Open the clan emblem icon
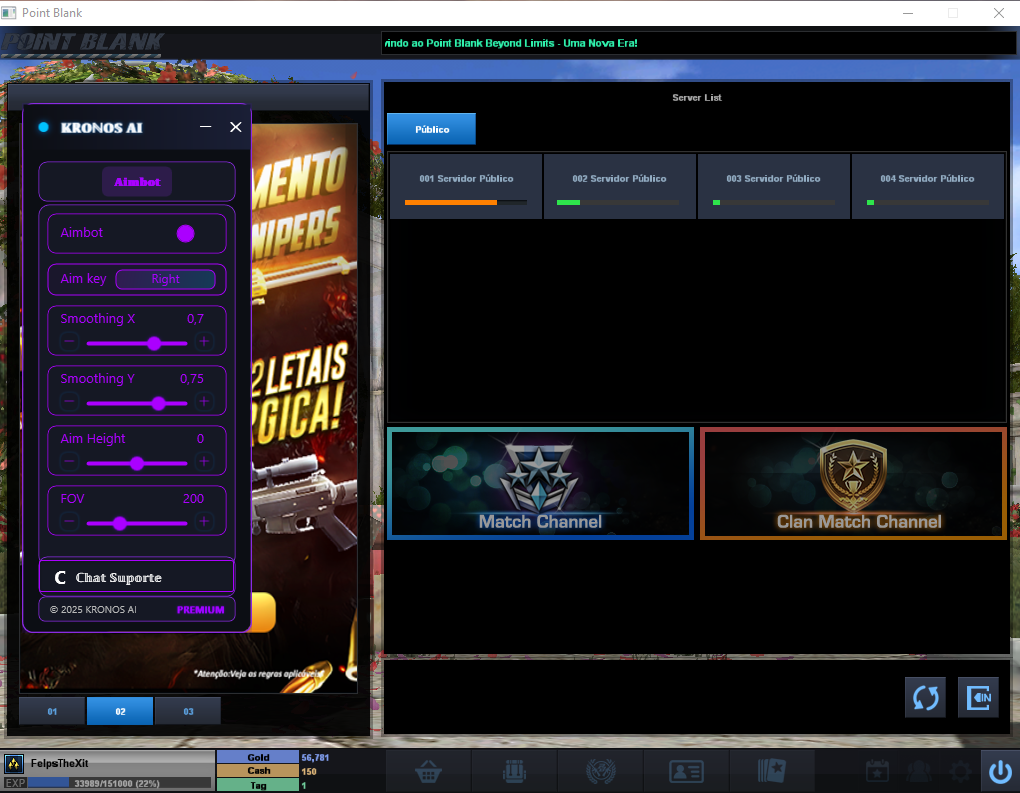Viewport: 1020px width, 793px height. [x=600, y=771]
